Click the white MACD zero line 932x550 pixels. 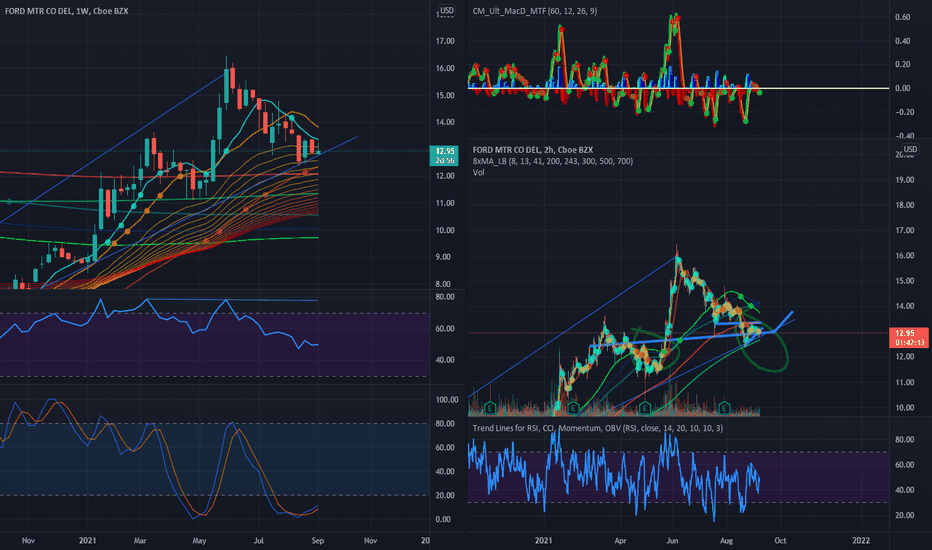pyautogui.click(x=678, y=88)
